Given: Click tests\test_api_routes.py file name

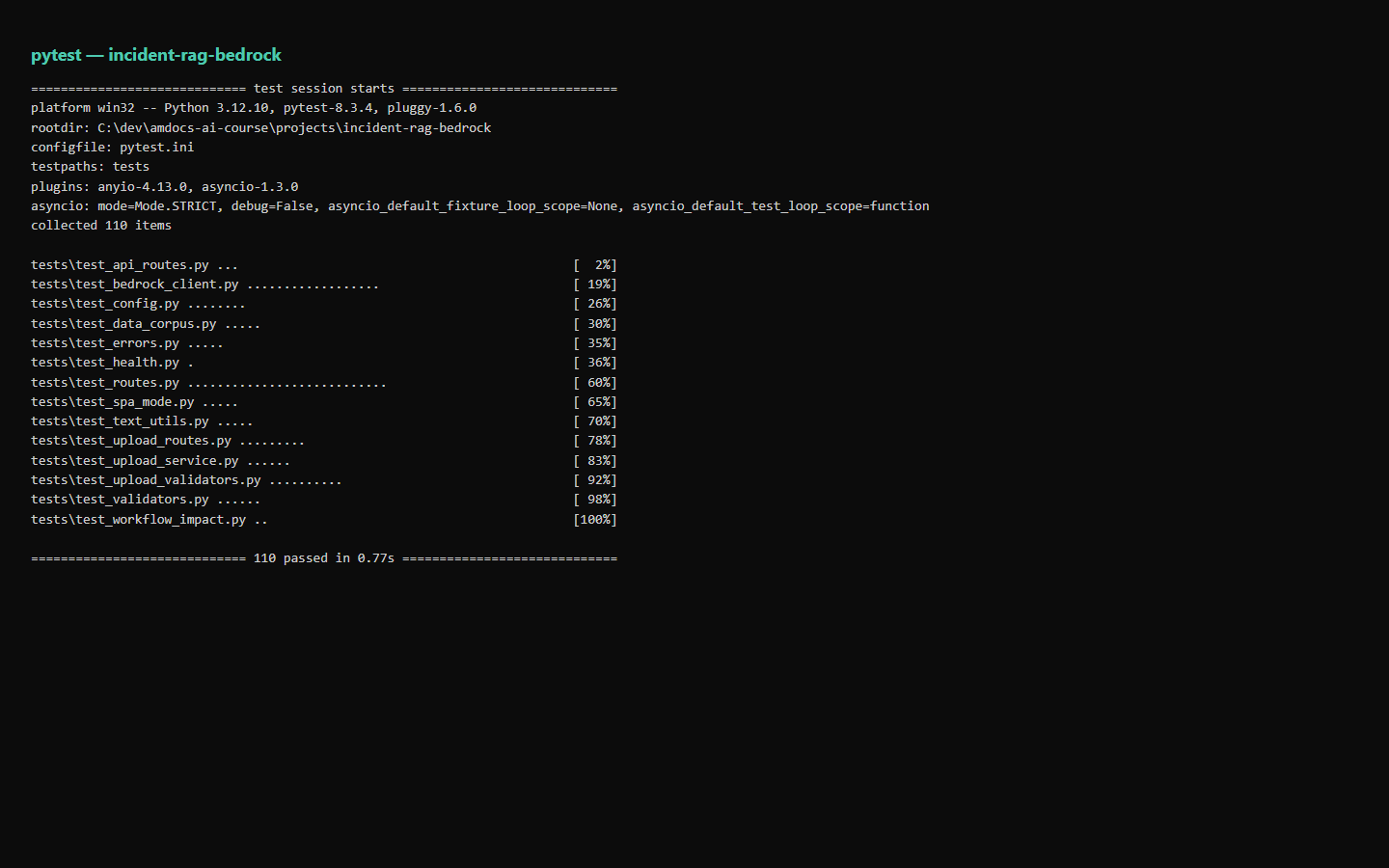Looking at the screenshot, I should [120, 265].
